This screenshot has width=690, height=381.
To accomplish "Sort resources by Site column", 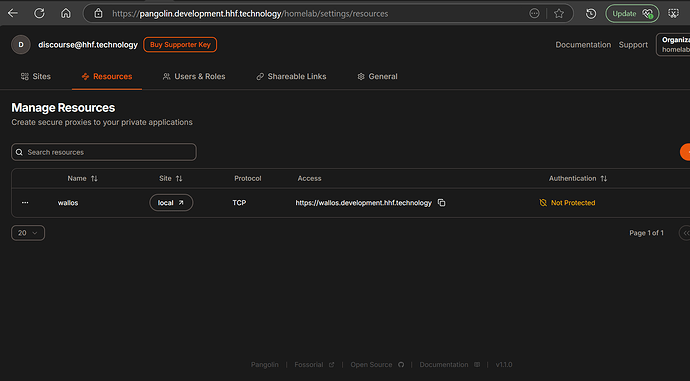I will (x=170, y=178).
